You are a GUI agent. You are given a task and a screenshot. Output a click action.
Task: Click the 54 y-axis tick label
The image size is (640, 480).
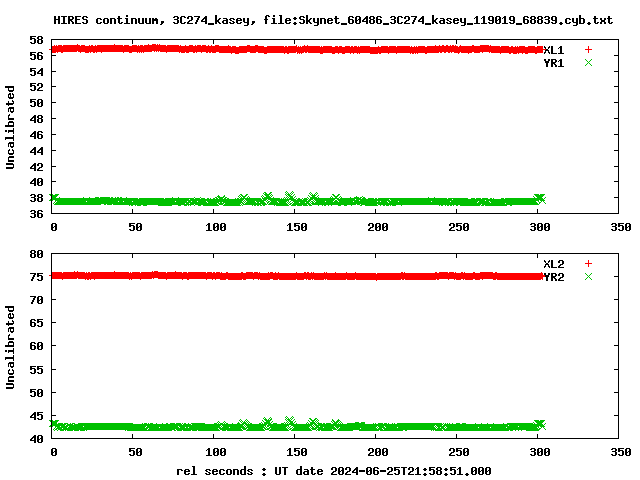tap(36, 72)
